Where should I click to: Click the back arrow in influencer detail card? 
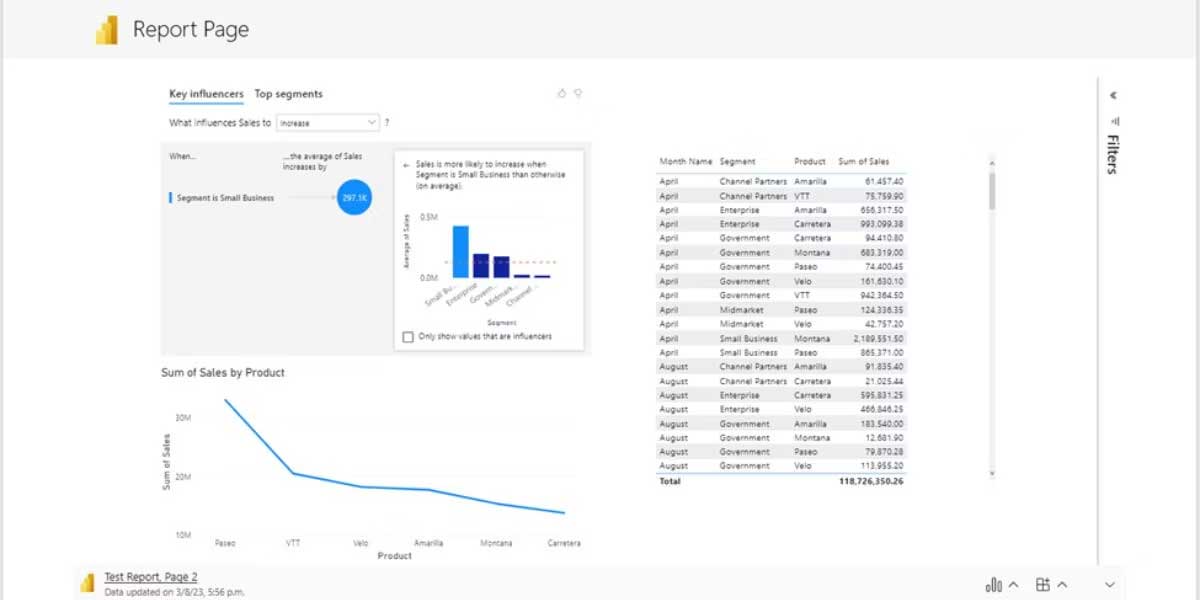point(406,163)
